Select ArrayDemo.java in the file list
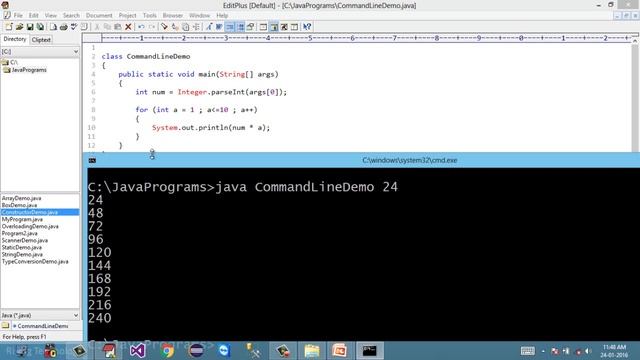This screenshot has width=640, height=360. click(x=21, y=198)
